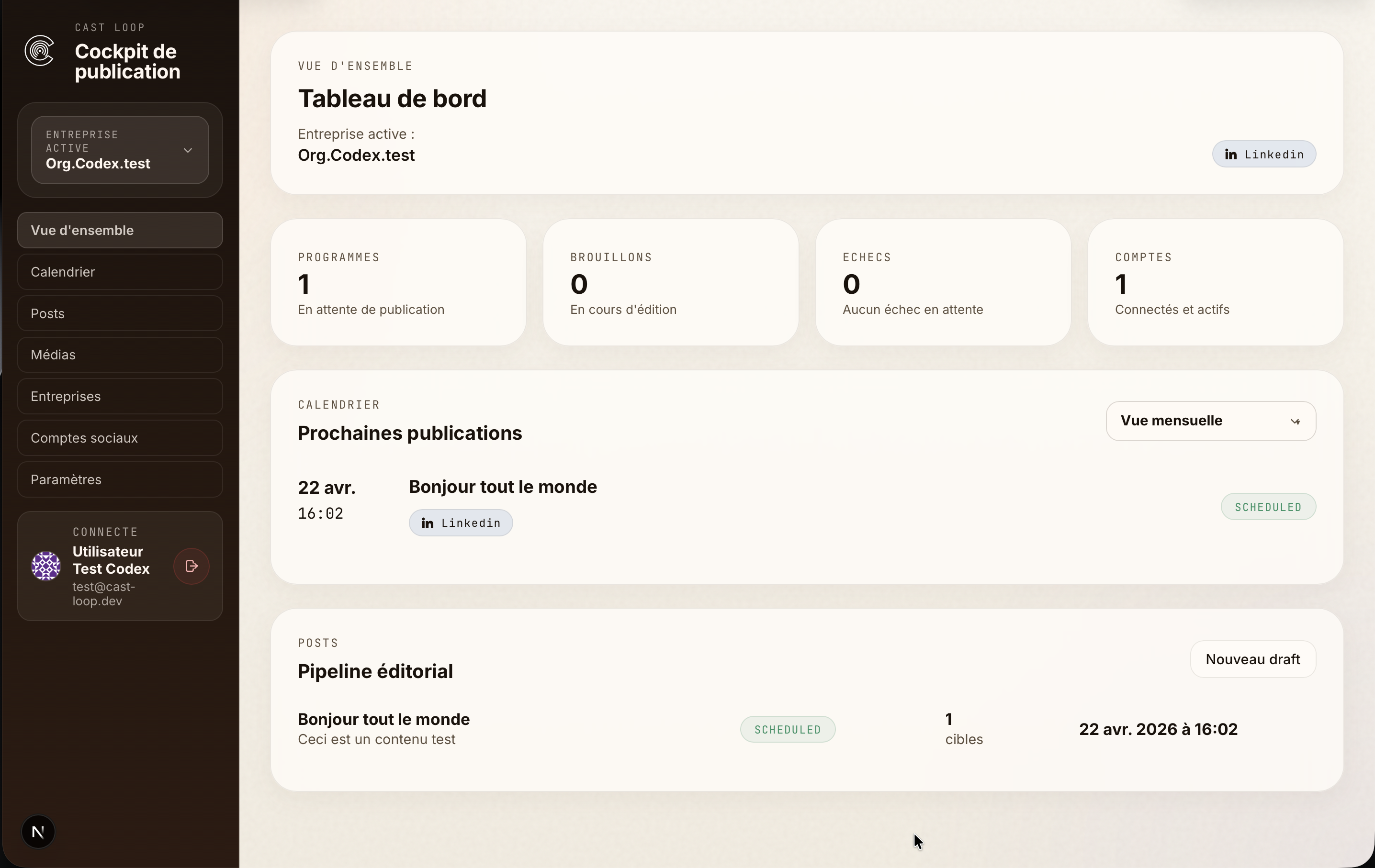Screen dimensions: 1375x868
Task: Open the Next.js dev tools N badge
Action: 38,832
